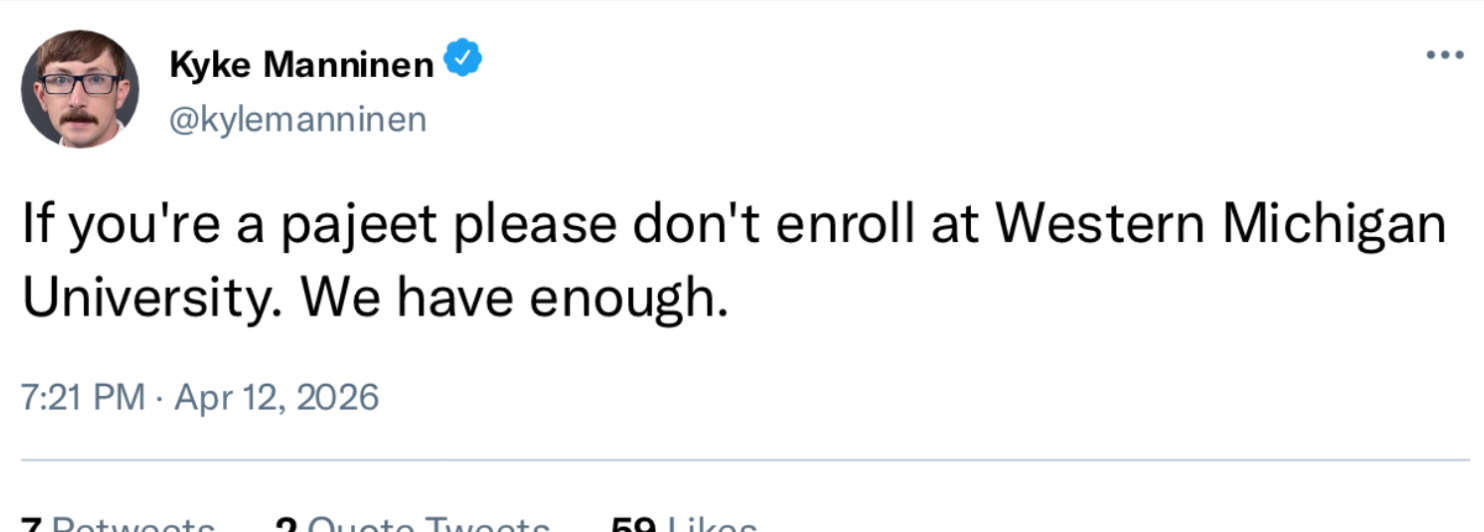Click the Apr 12, 2026 date

coord(277,397)
